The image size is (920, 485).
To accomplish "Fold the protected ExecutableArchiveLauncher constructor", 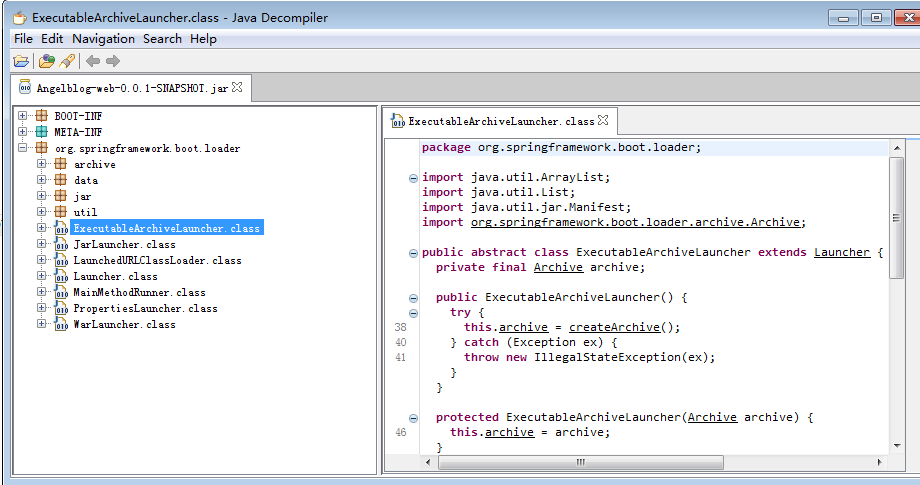I will (413, 418).
